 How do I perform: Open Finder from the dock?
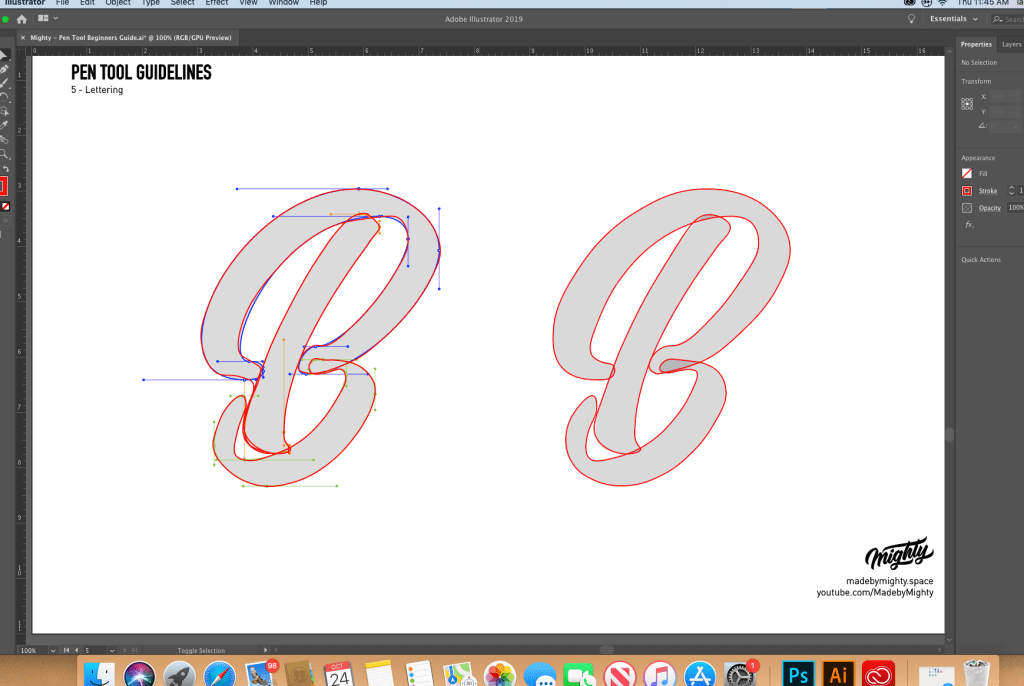[99, 674]
